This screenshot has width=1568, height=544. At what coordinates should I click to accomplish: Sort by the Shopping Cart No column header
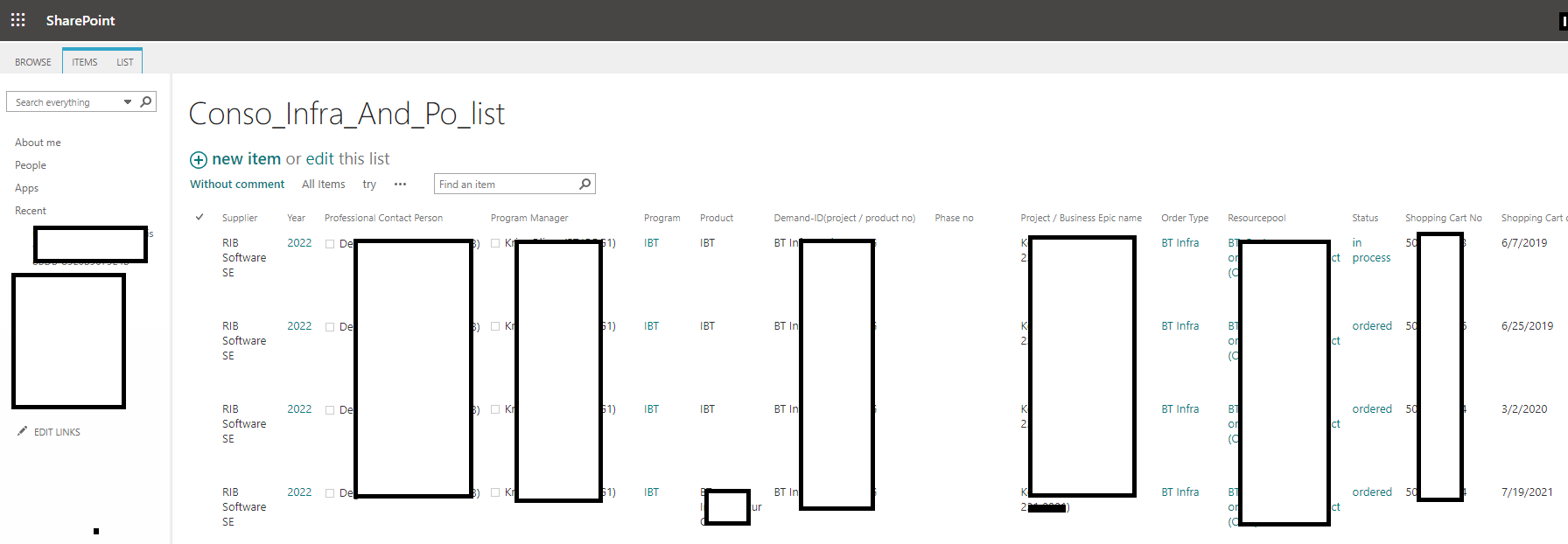pos(1444,218)
